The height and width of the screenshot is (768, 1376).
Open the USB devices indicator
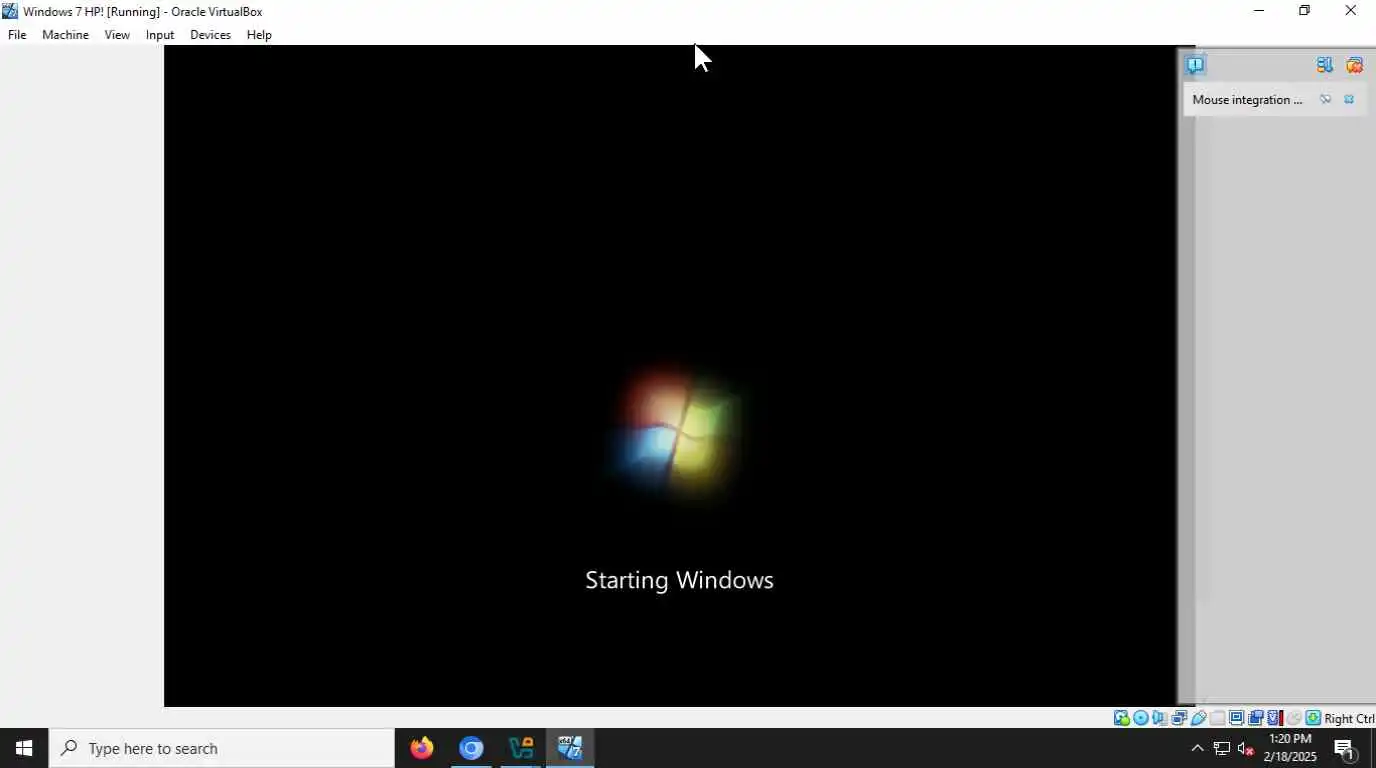[1198, 718]
